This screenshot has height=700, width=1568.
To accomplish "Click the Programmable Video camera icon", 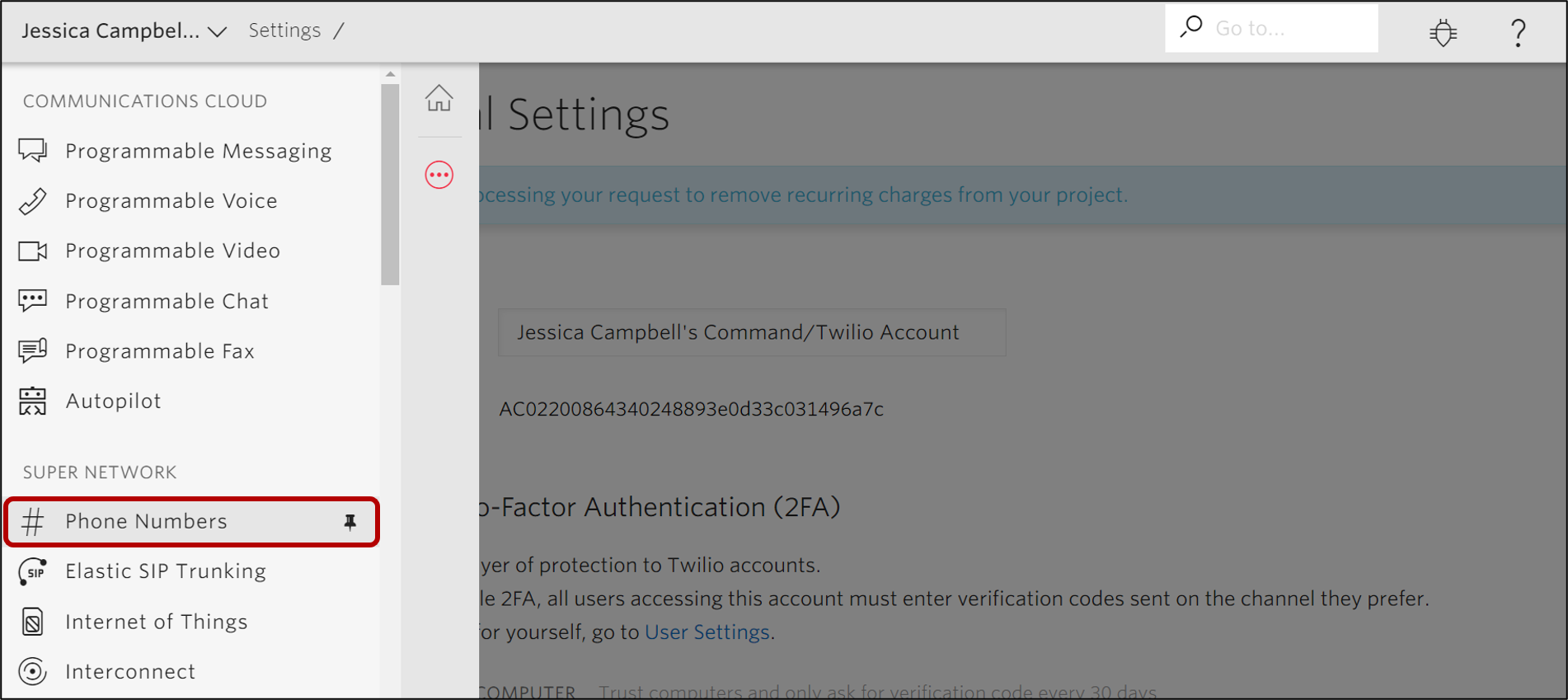I will (x=33, y=251).
